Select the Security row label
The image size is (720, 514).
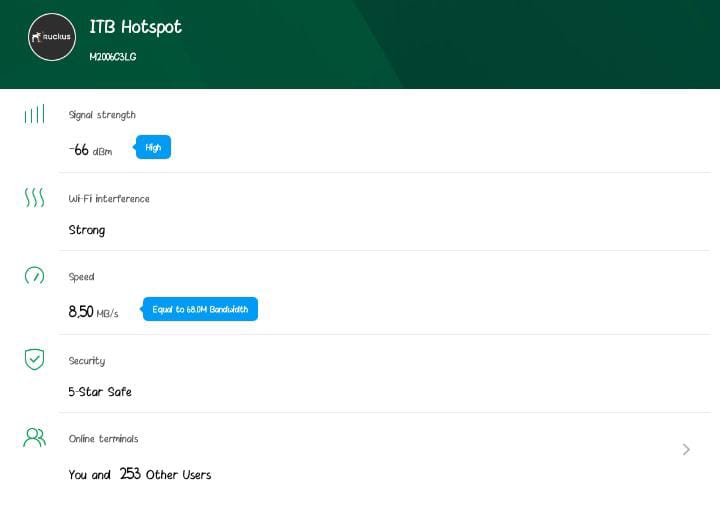[x=87, y=361]
